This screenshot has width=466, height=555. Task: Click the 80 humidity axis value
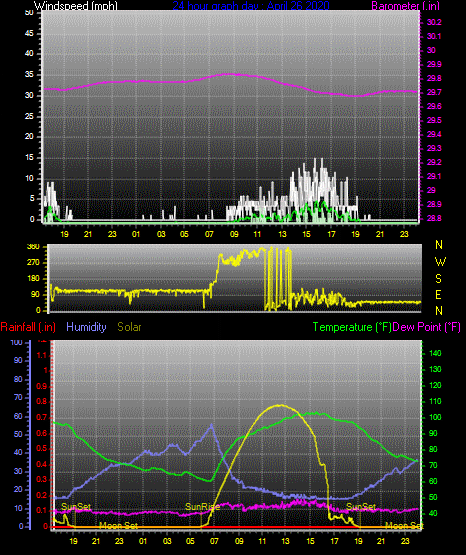coord(18,379)
